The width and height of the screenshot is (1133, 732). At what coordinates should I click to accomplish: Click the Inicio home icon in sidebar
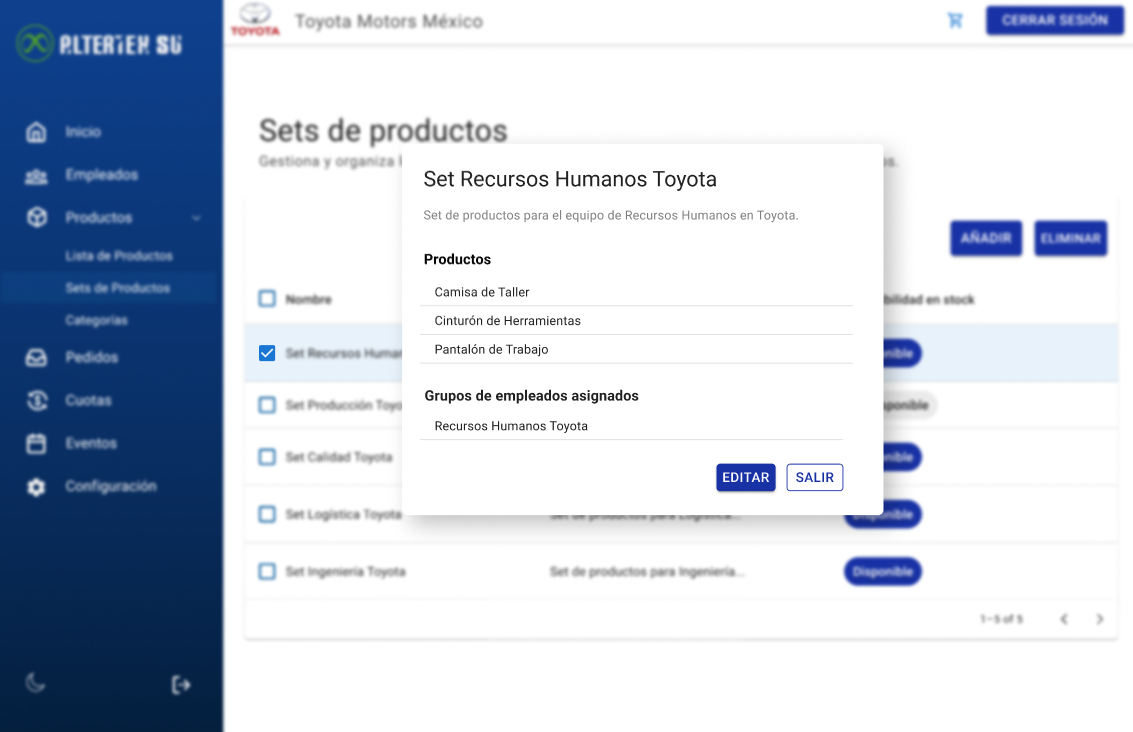[x=36, y=132]
